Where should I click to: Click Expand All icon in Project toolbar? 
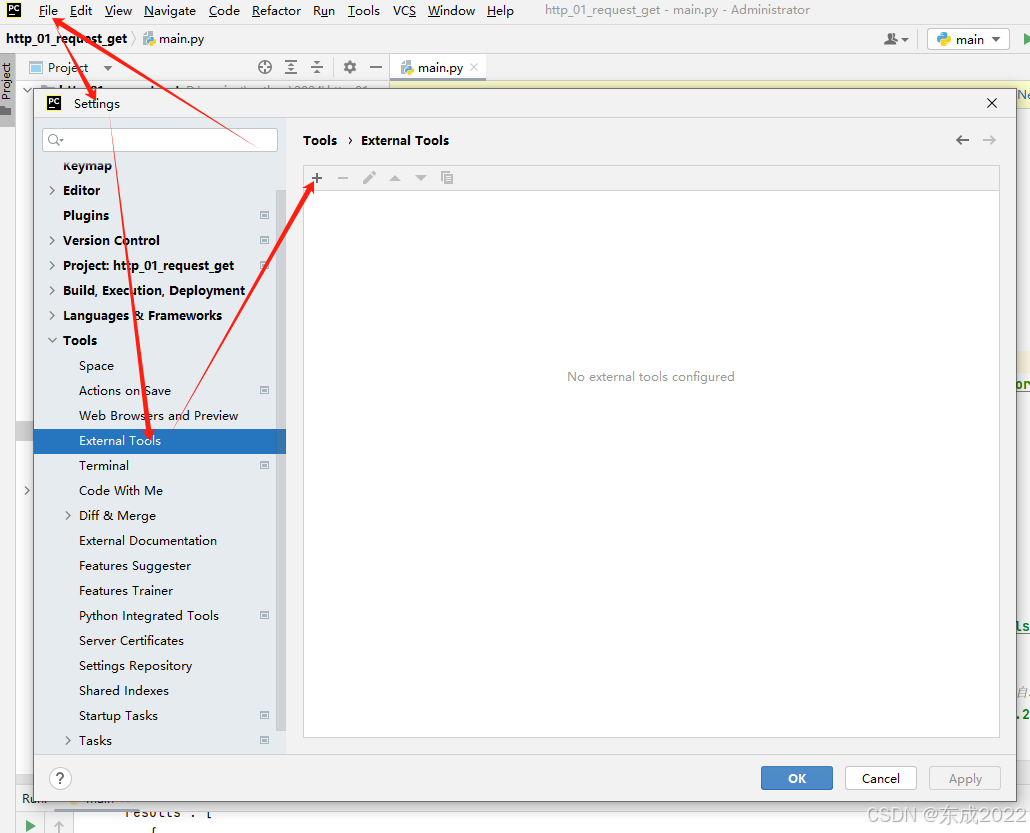(291, 67)
